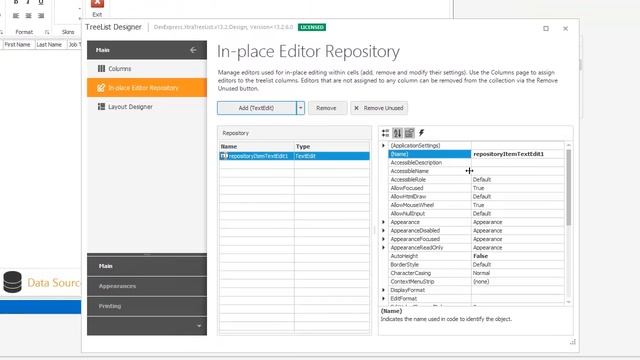The width and height of the screenshot is (640, 360).
Task: Select the CharacterCasing property row
Action: [476, 273]
